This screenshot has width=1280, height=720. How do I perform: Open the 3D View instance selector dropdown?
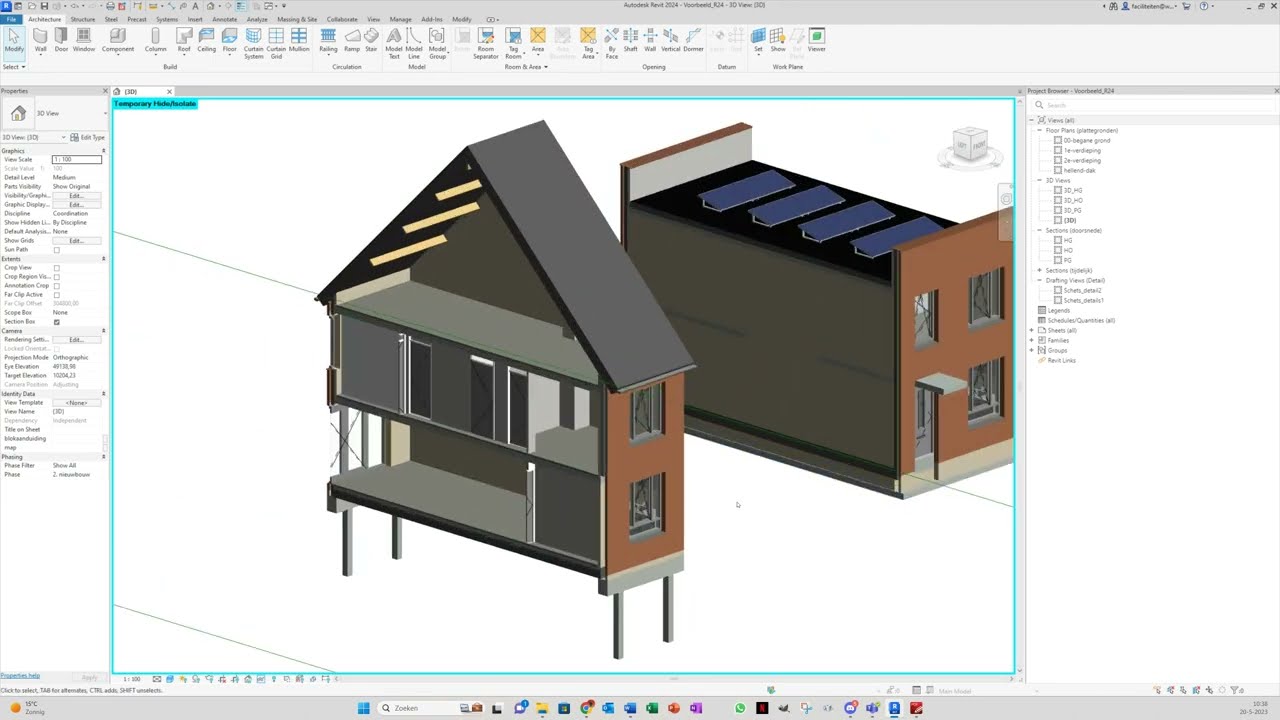pos(34,137)
